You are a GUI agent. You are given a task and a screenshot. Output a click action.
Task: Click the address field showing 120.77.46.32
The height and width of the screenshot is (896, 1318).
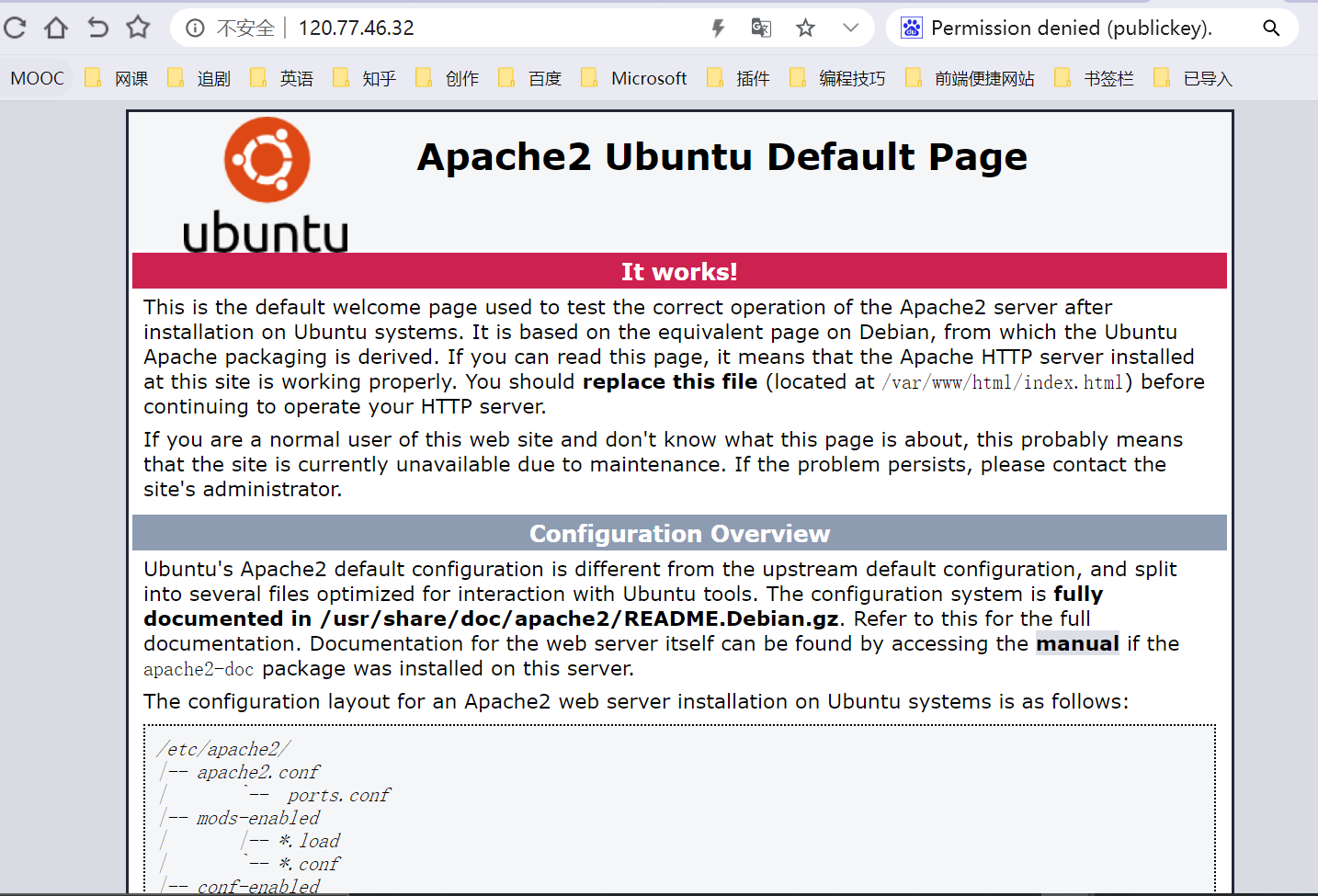[356, 28]
